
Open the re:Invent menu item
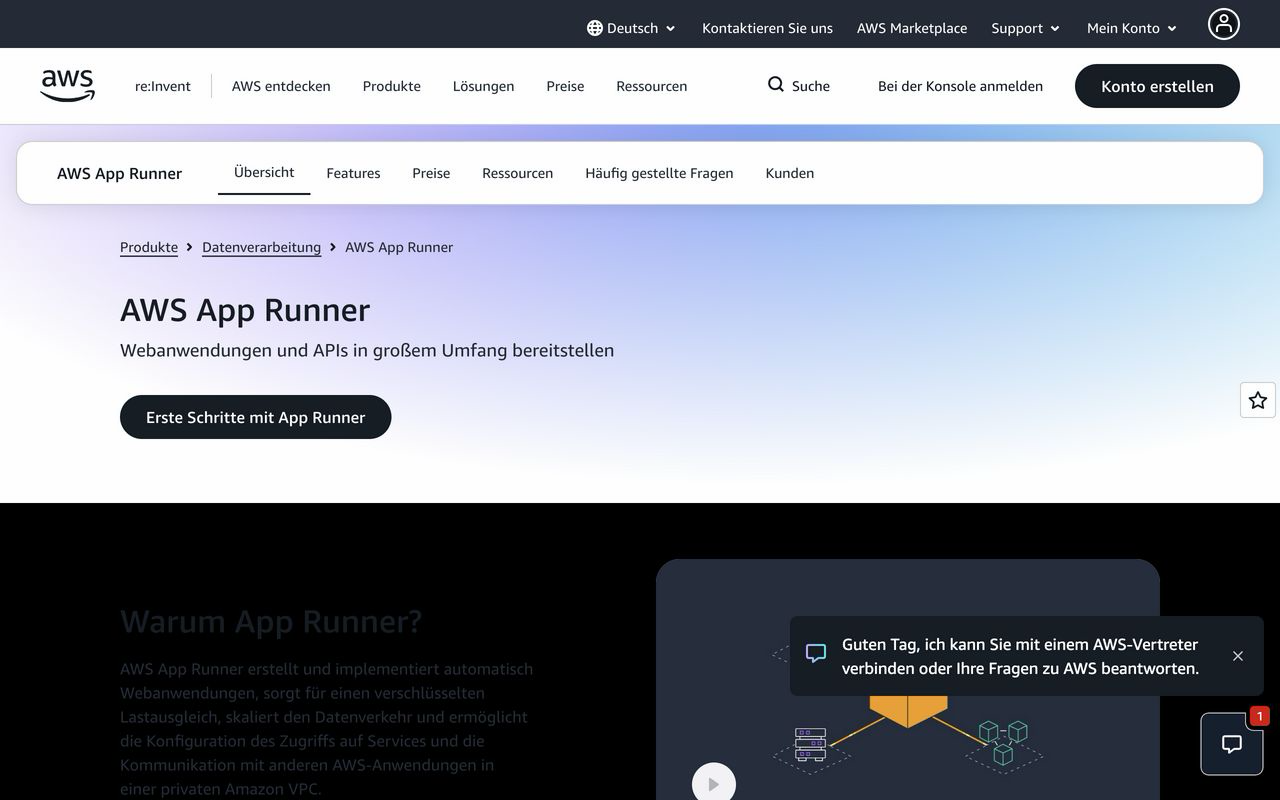163,86
